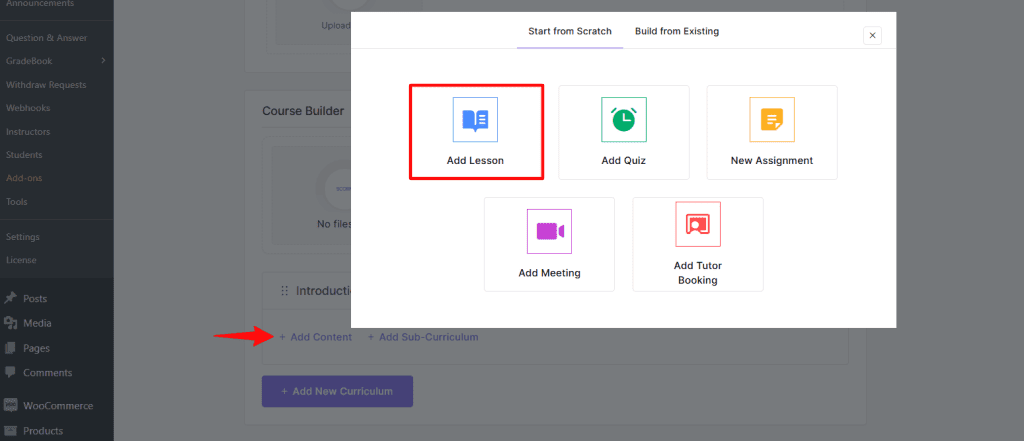The image size is (1024, 441).
Task: Click the Add Sub-Curriculum link
Action: [422, 337]
